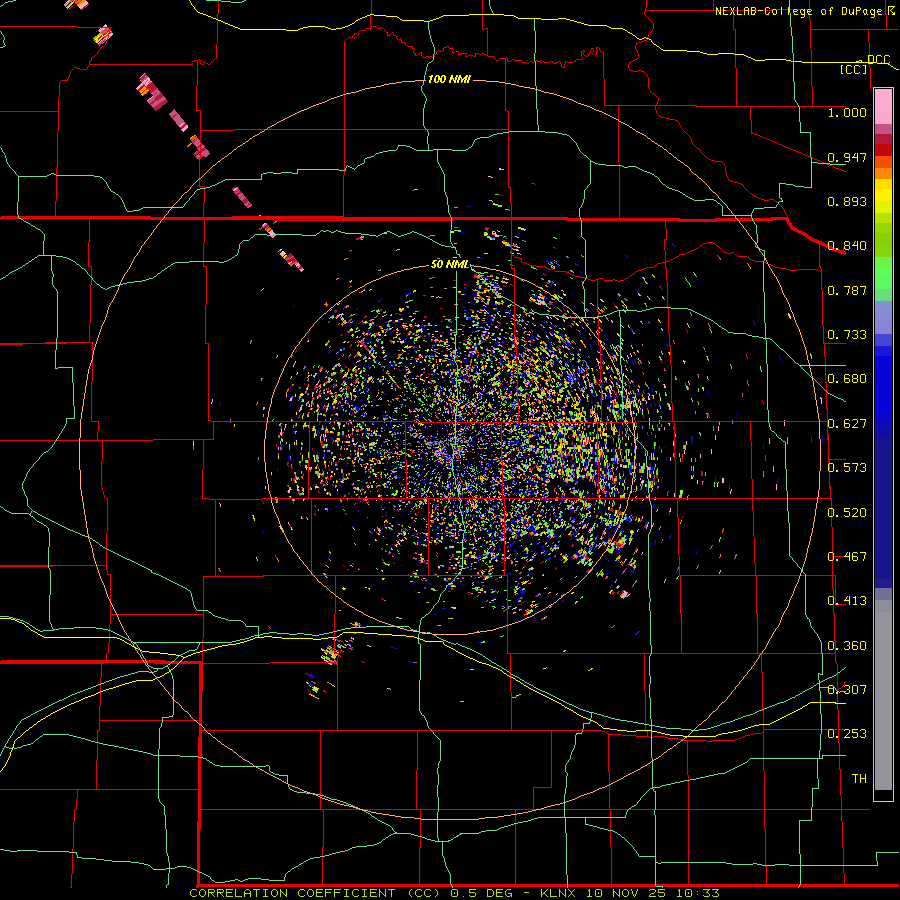Viewport: 900px width, 900px height.
Task: Click the 0.627 legend value
Action: (847, 424)
